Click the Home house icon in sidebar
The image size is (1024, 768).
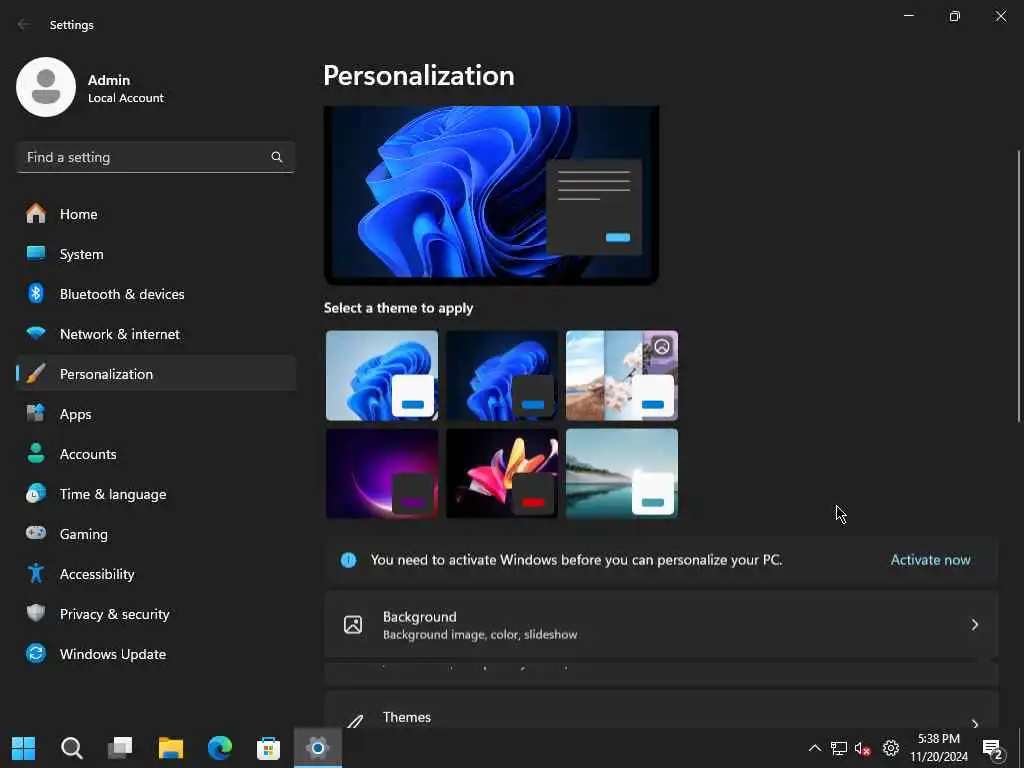[36, 214]
